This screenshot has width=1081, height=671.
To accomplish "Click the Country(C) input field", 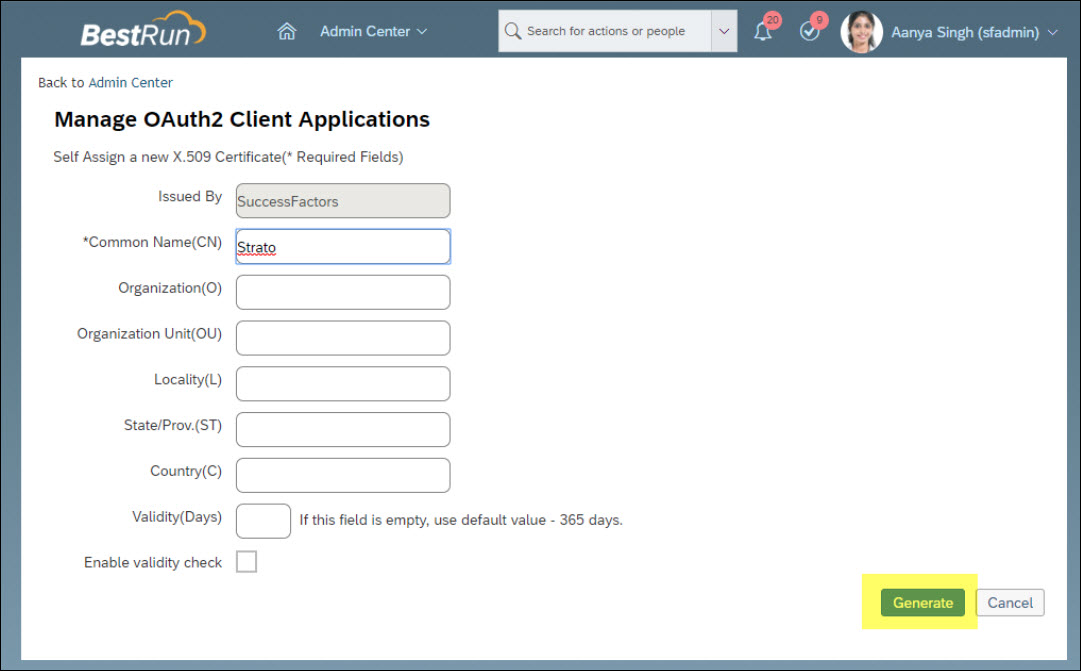I will [x=343, y=475].
